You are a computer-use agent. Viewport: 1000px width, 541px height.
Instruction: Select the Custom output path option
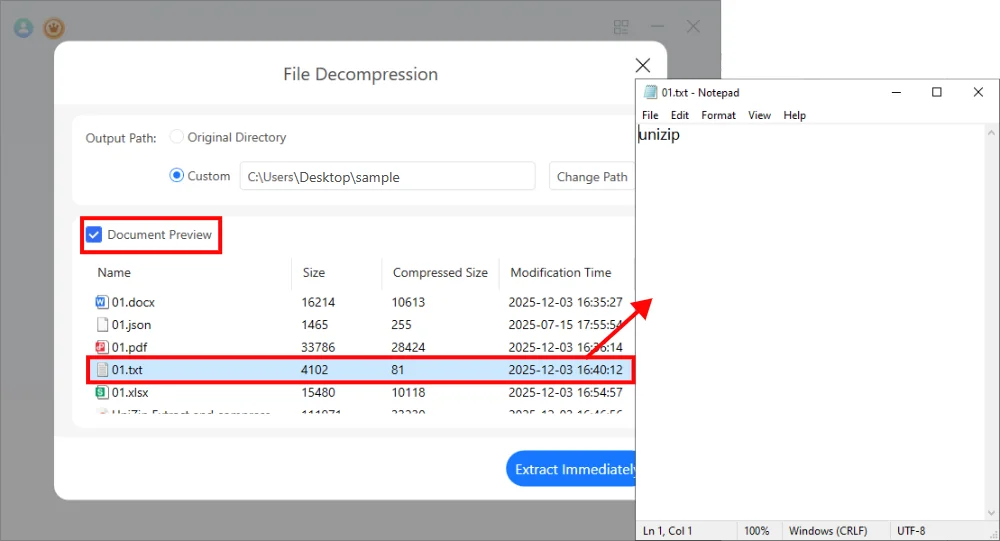[177, 176]
